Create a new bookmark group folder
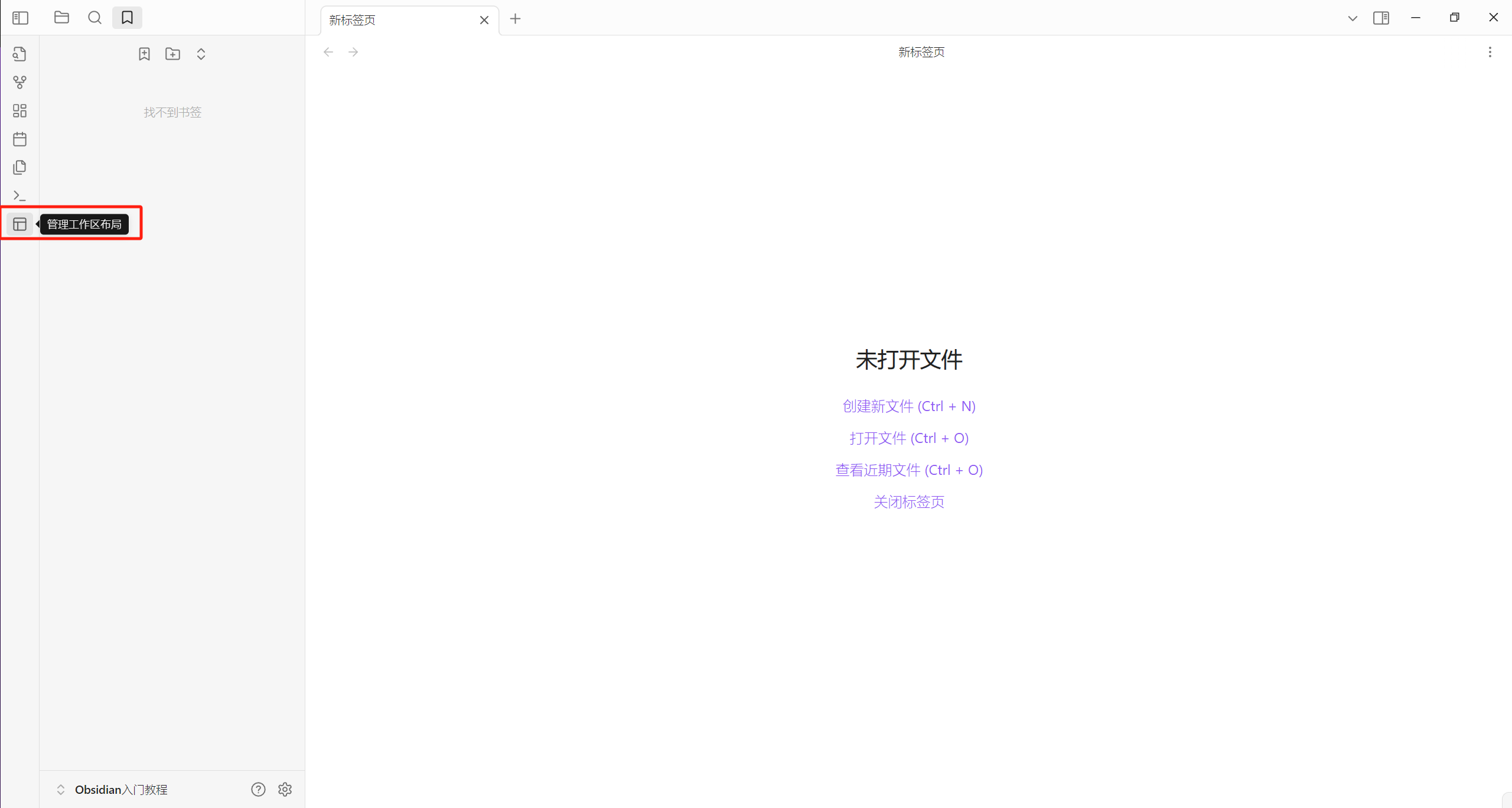The width and height of the screenshot is (1512, 808). pos(172,54)
